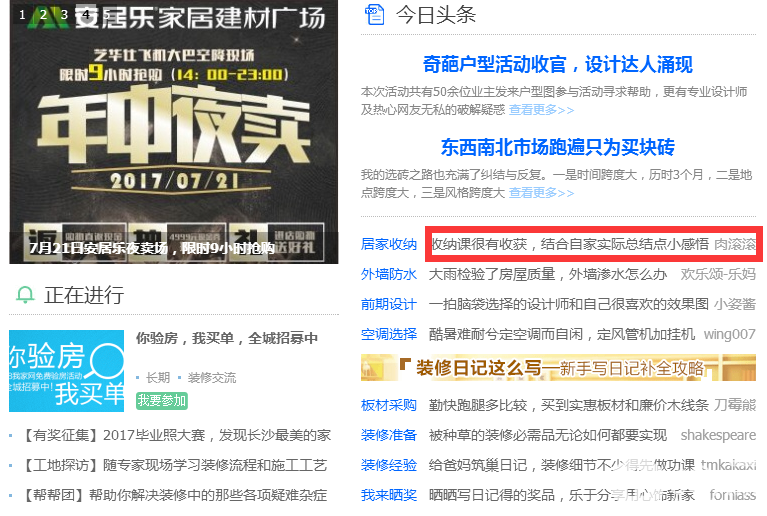767x516 pixels.
Task: Open the 空调选择 category
Action: (x=389, y=335)
